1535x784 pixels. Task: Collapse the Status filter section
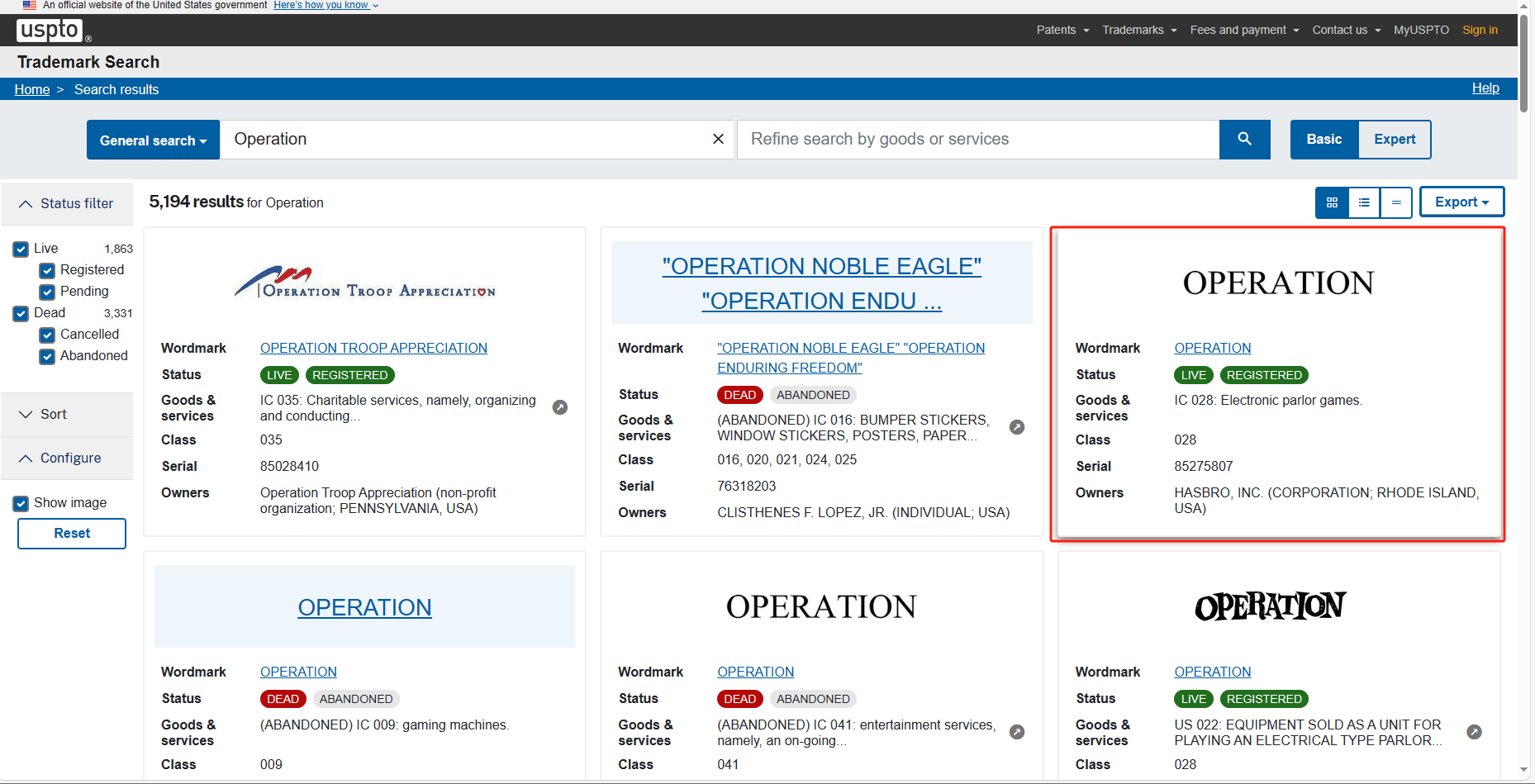point(66,203)
